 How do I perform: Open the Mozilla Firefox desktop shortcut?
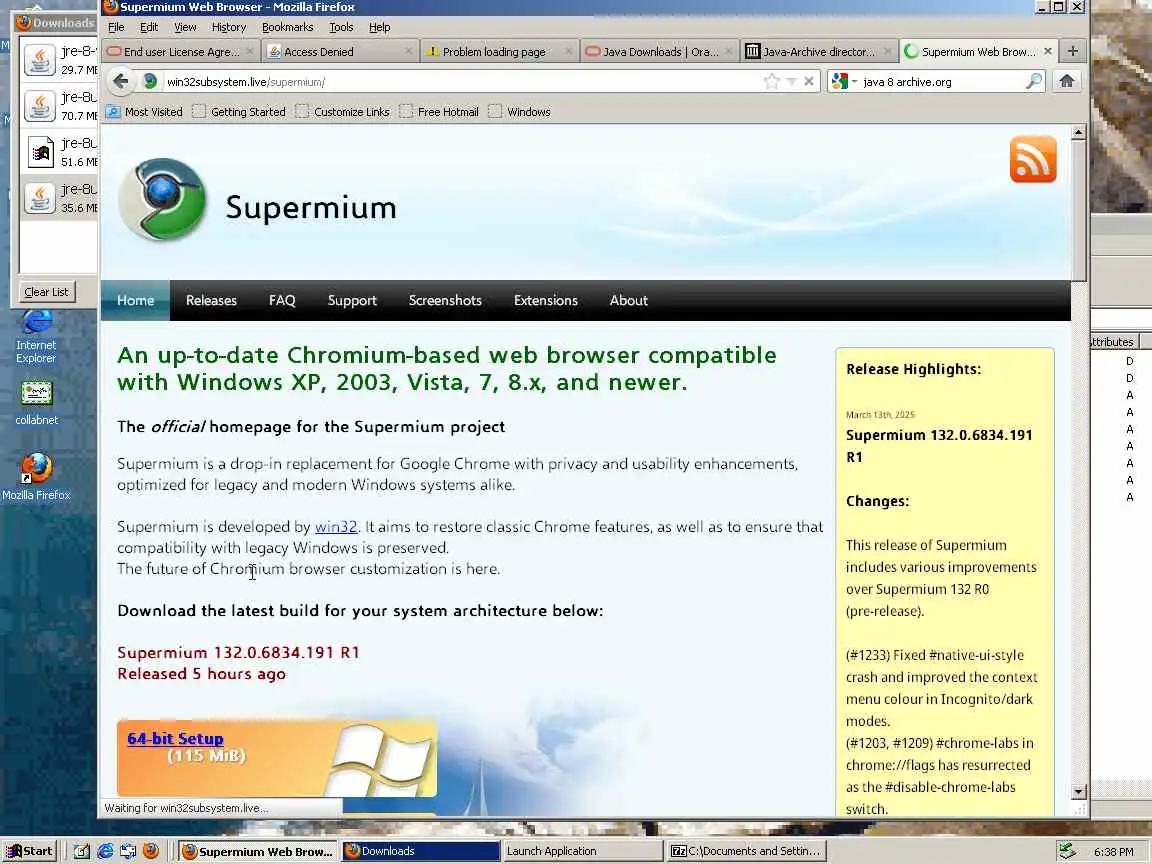pos(36,477)
